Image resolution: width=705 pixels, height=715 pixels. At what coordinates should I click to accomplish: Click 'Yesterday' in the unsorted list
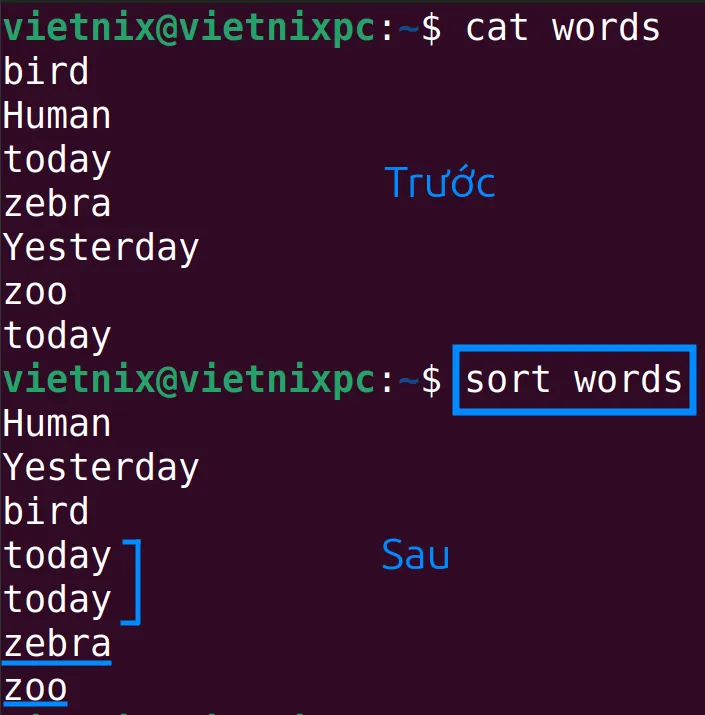click(x=101, y=249)
